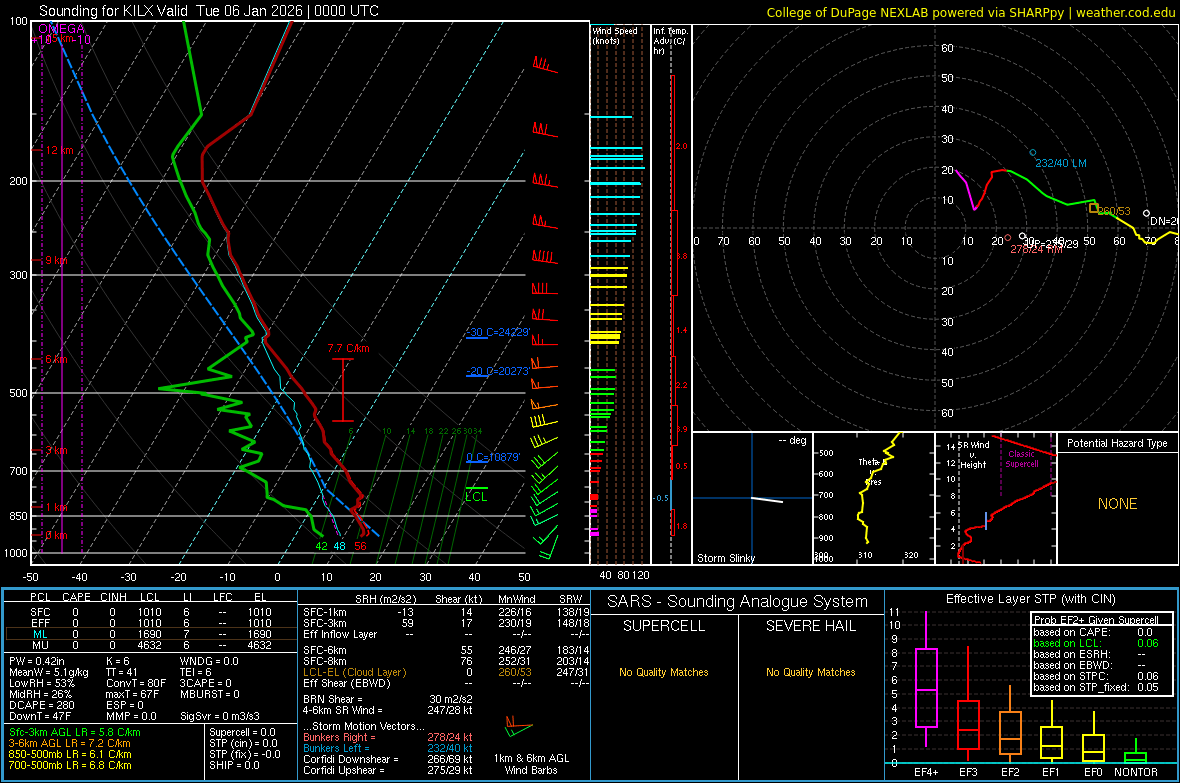The height and width of the screenshot is (783, 1180).
Task: Click the 'ConvT = 80F' value
Action: (x=136, y=683)
